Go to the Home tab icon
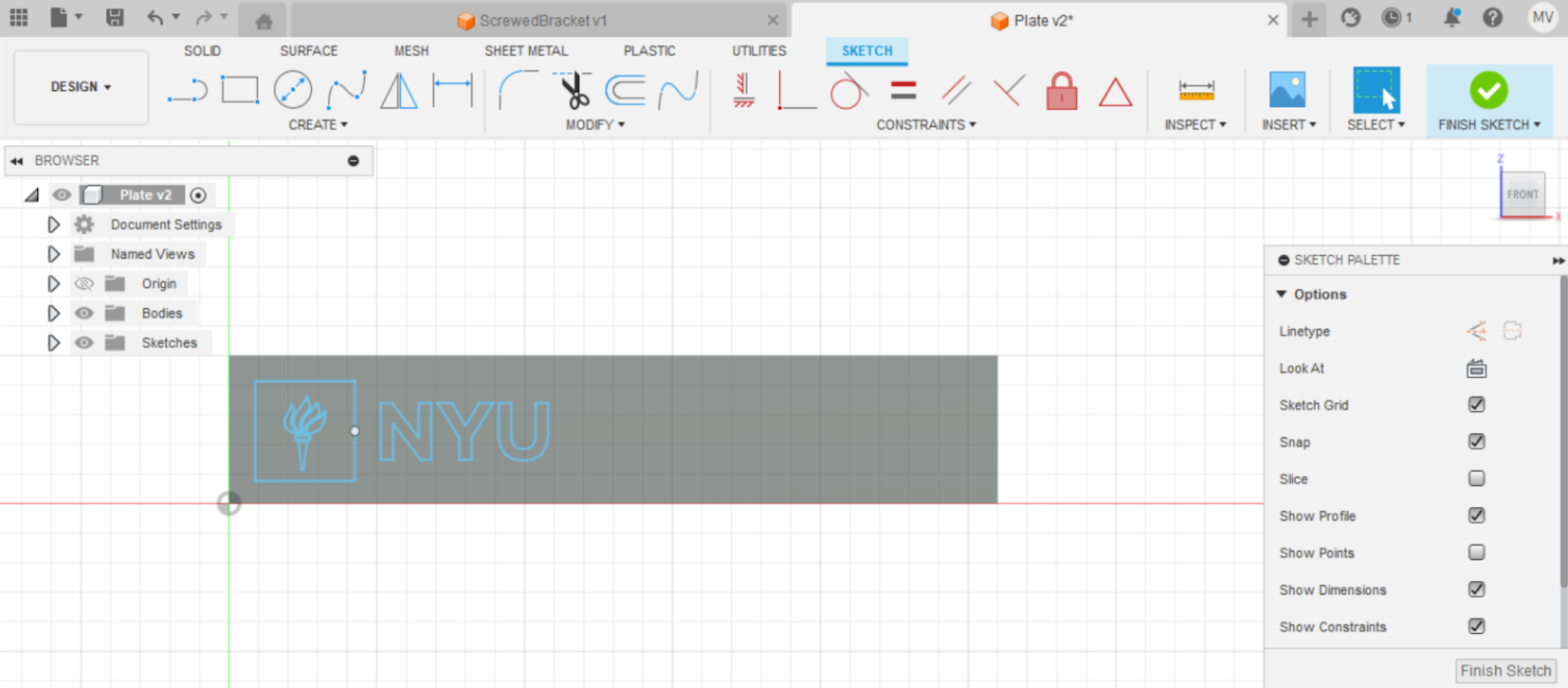1568x688 pixels. 264,21
